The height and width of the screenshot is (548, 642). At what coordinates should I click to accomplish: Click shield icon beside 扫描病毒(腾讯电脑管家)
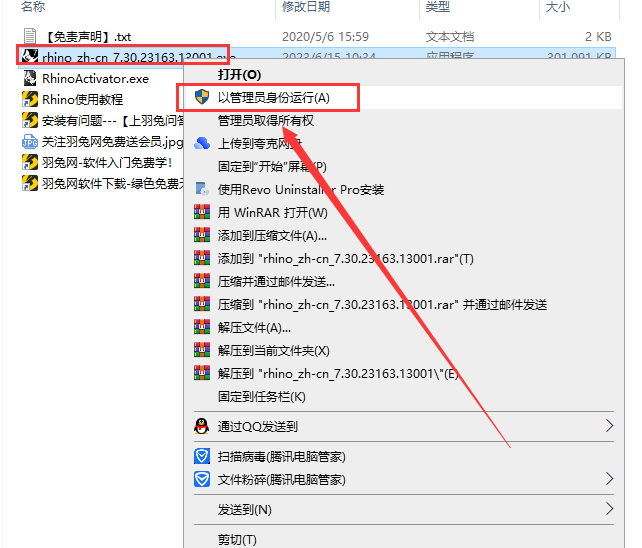202,456
